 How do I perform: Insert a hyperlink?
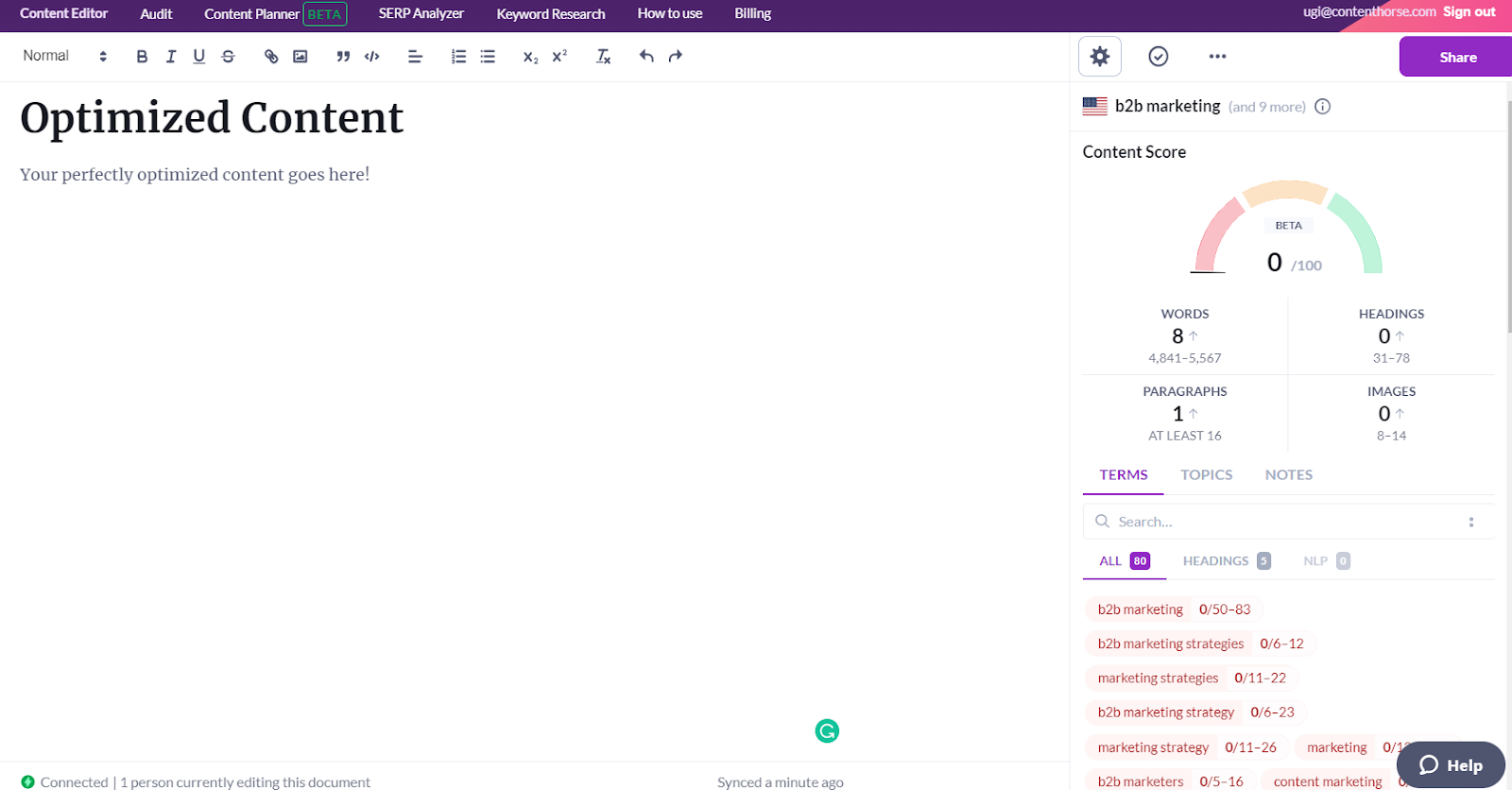pyautogui.click(x=271, y=57)
